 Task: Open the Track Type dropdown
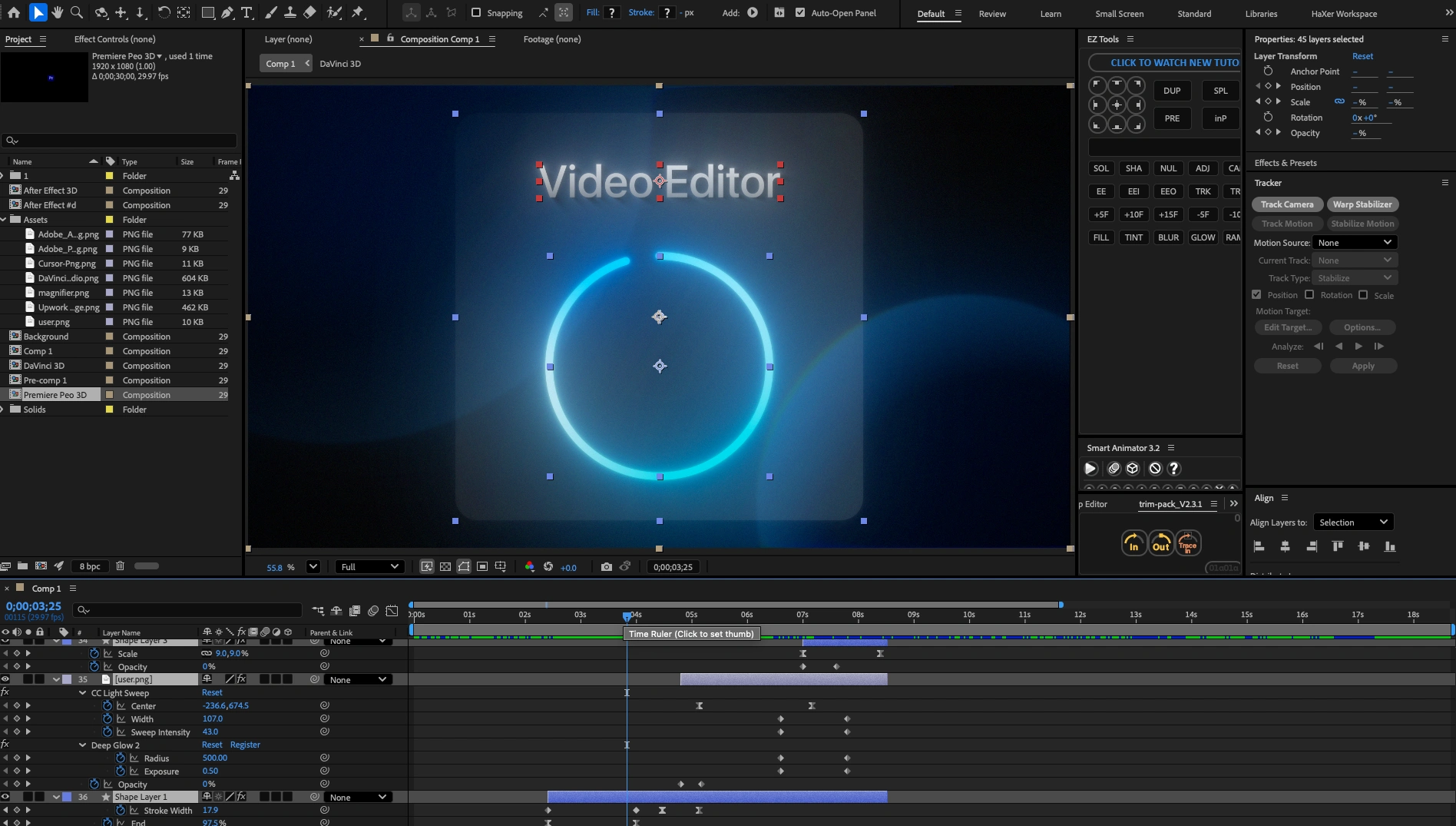(x=1356, y=277)
